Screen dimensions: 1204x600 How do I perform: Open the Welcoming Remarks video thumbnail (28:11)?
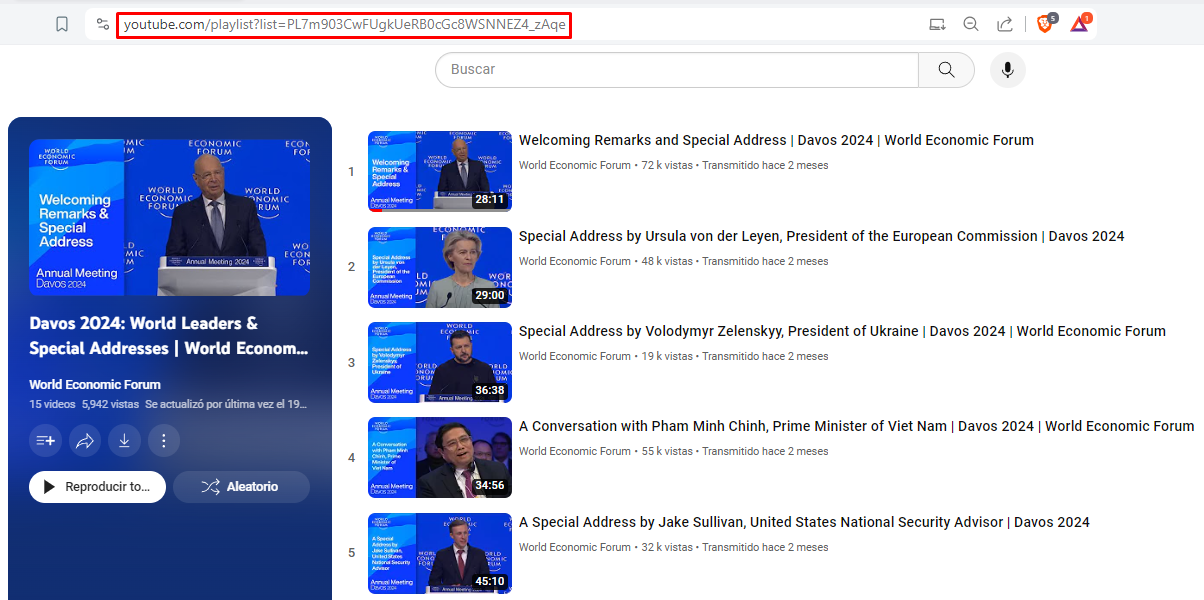(440, 171)
